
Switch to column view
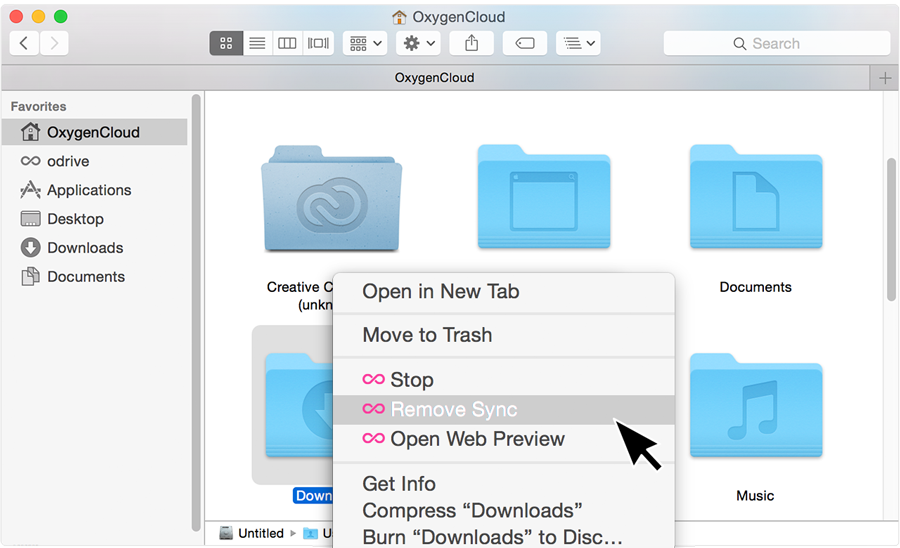pos(287,43)
